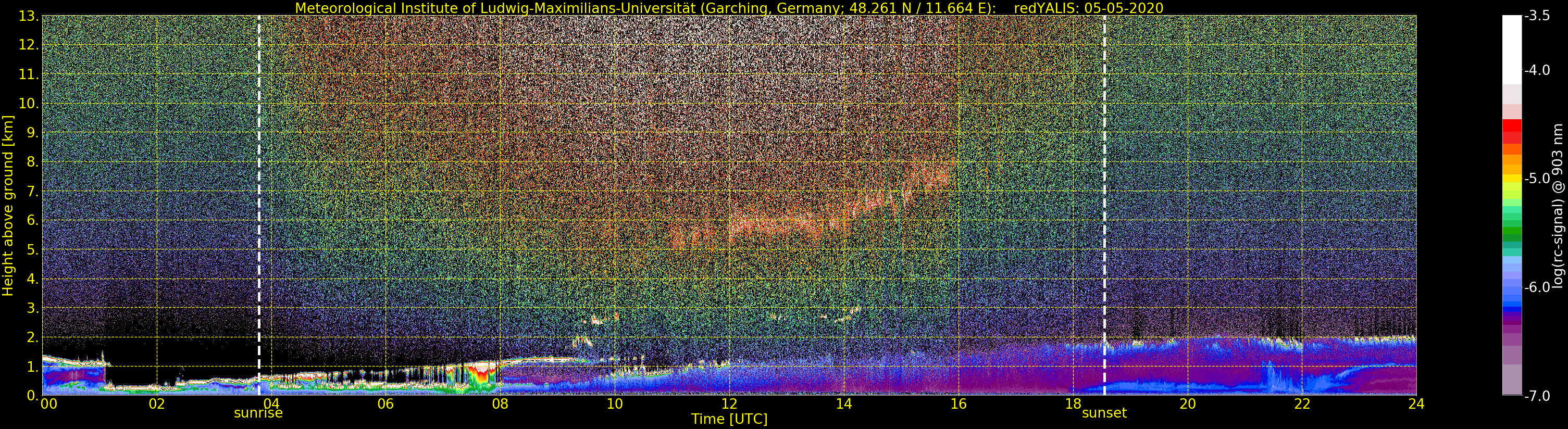1568x429 pixels.
Task: Select the 13. height tick label
Action: pyautogui.click(x=29, y=16)
